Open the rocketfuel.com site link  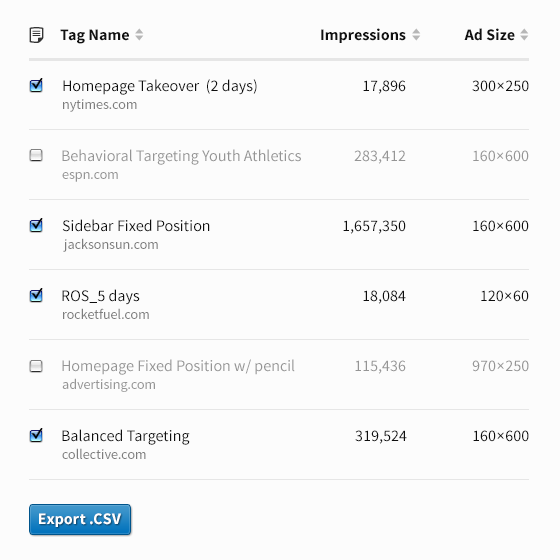(106, 315)
